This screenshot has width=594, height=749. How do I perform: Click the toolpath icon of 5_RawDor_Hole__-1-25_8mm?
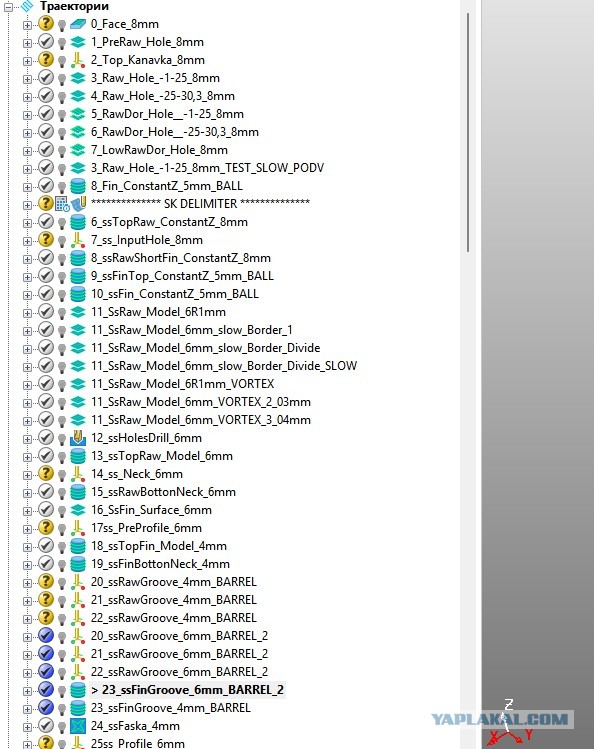pyautogui.click(x=77, y=114)
